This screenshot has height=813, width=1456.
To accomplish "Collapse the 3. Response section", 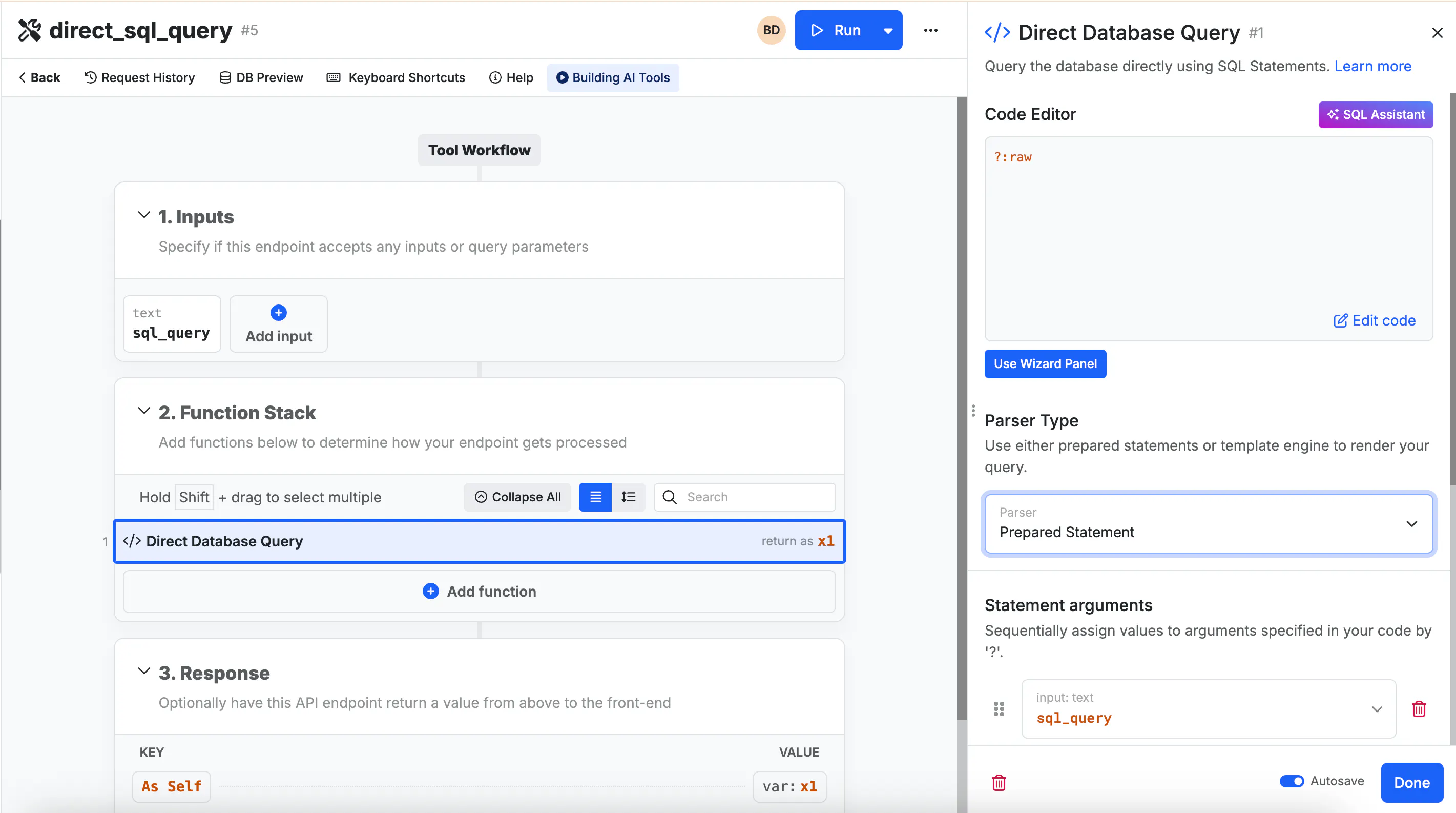I will 144,672.
